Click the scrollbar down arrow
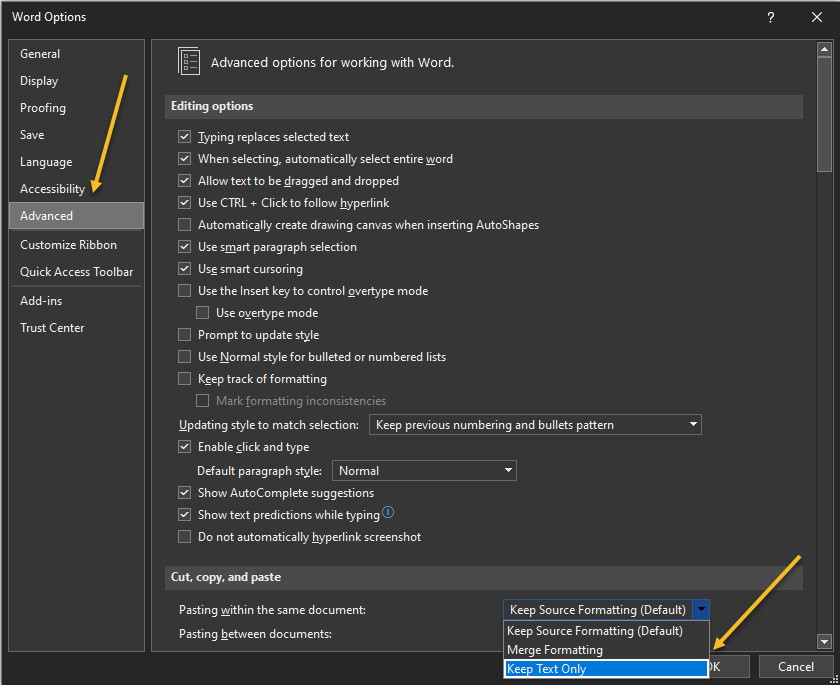Image resolution: width=840 pixels, height=685 pixels. click(824, 641)
